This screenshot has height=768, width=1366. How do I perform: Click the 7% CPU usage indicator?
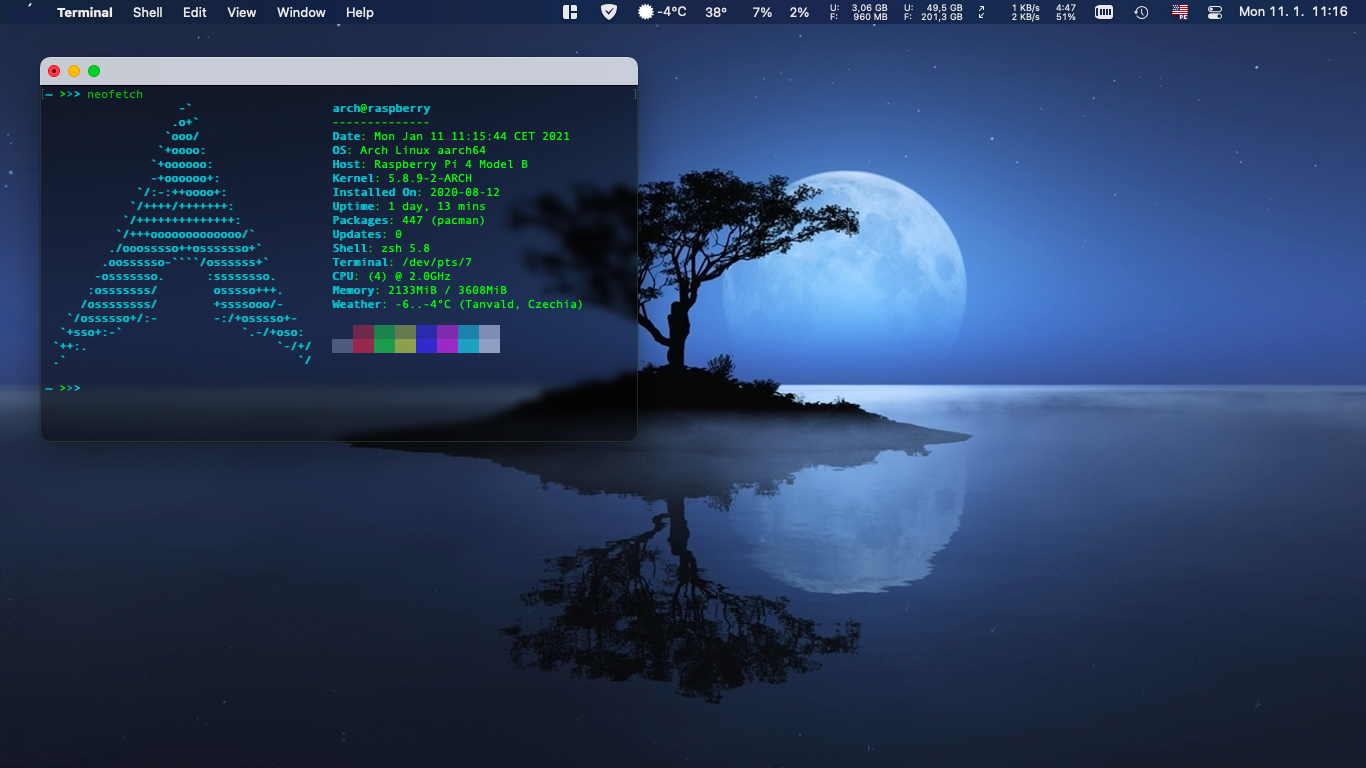point(762,12)
